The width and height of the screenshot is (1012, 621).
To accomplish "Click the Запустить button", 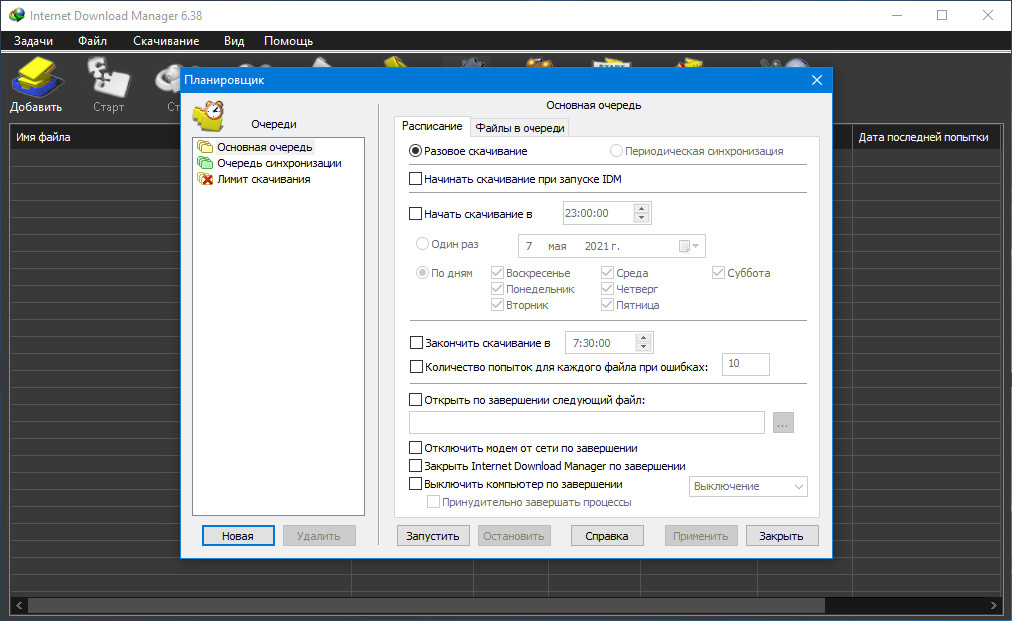I will (x=433, y=536).
